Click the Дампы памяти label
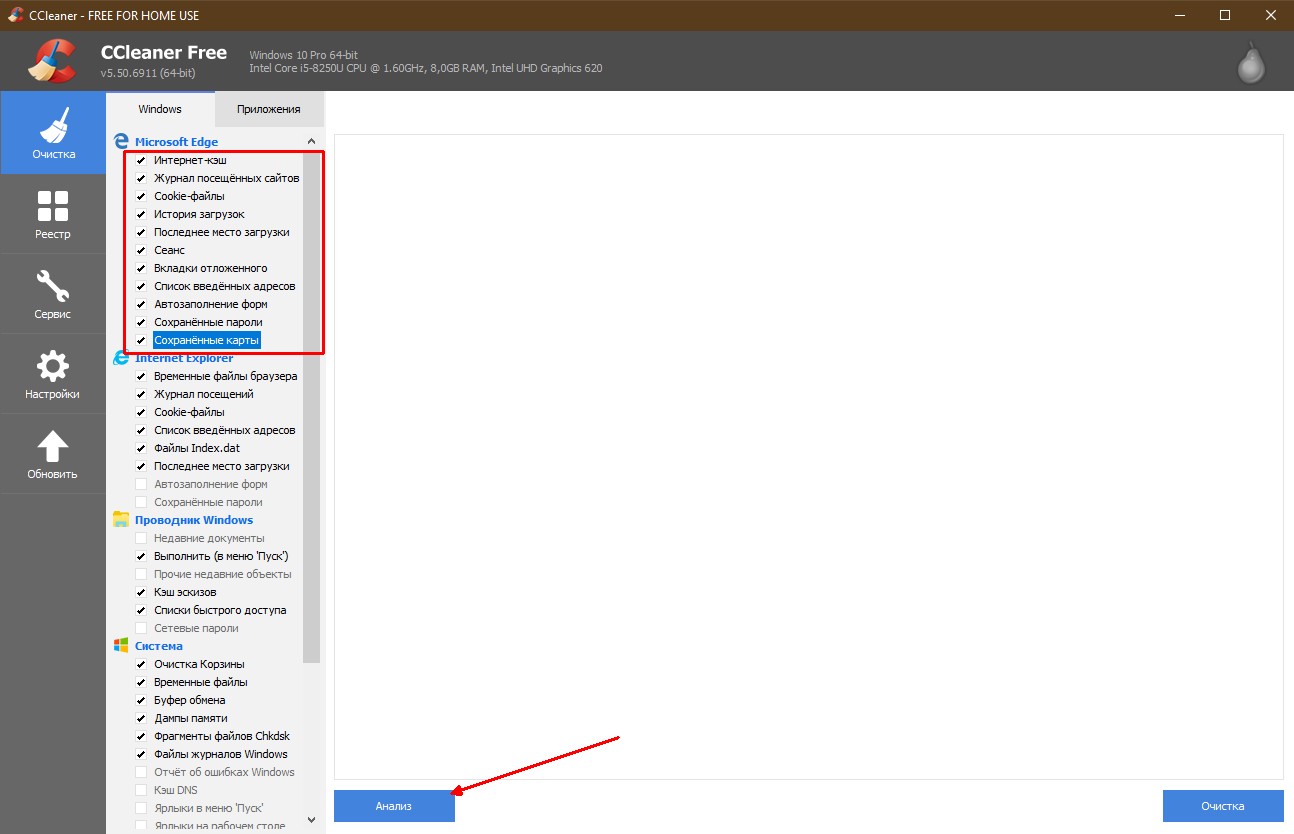 tap(190, 718)
